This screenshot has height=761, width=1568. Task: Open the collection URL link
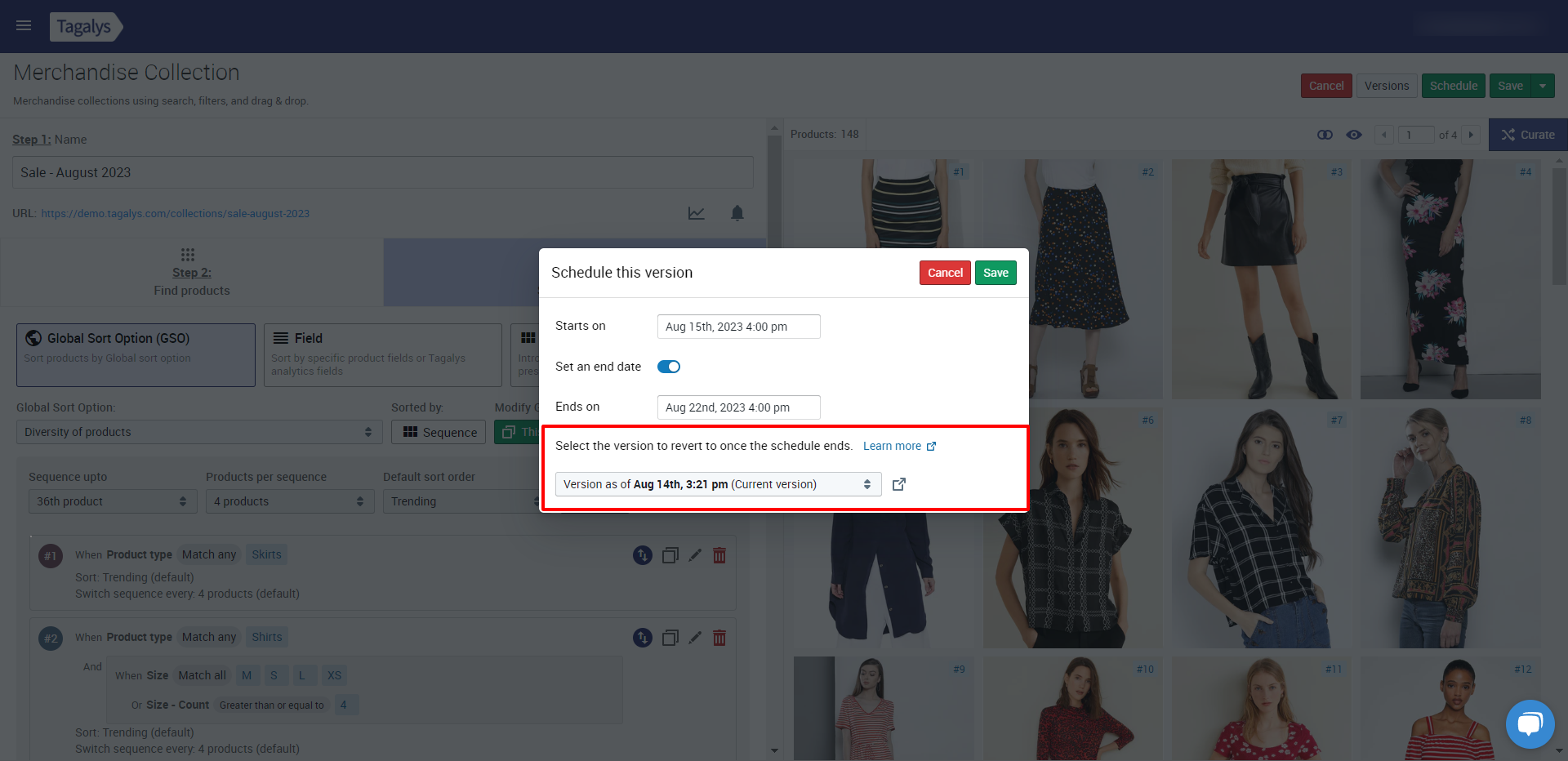176,213
